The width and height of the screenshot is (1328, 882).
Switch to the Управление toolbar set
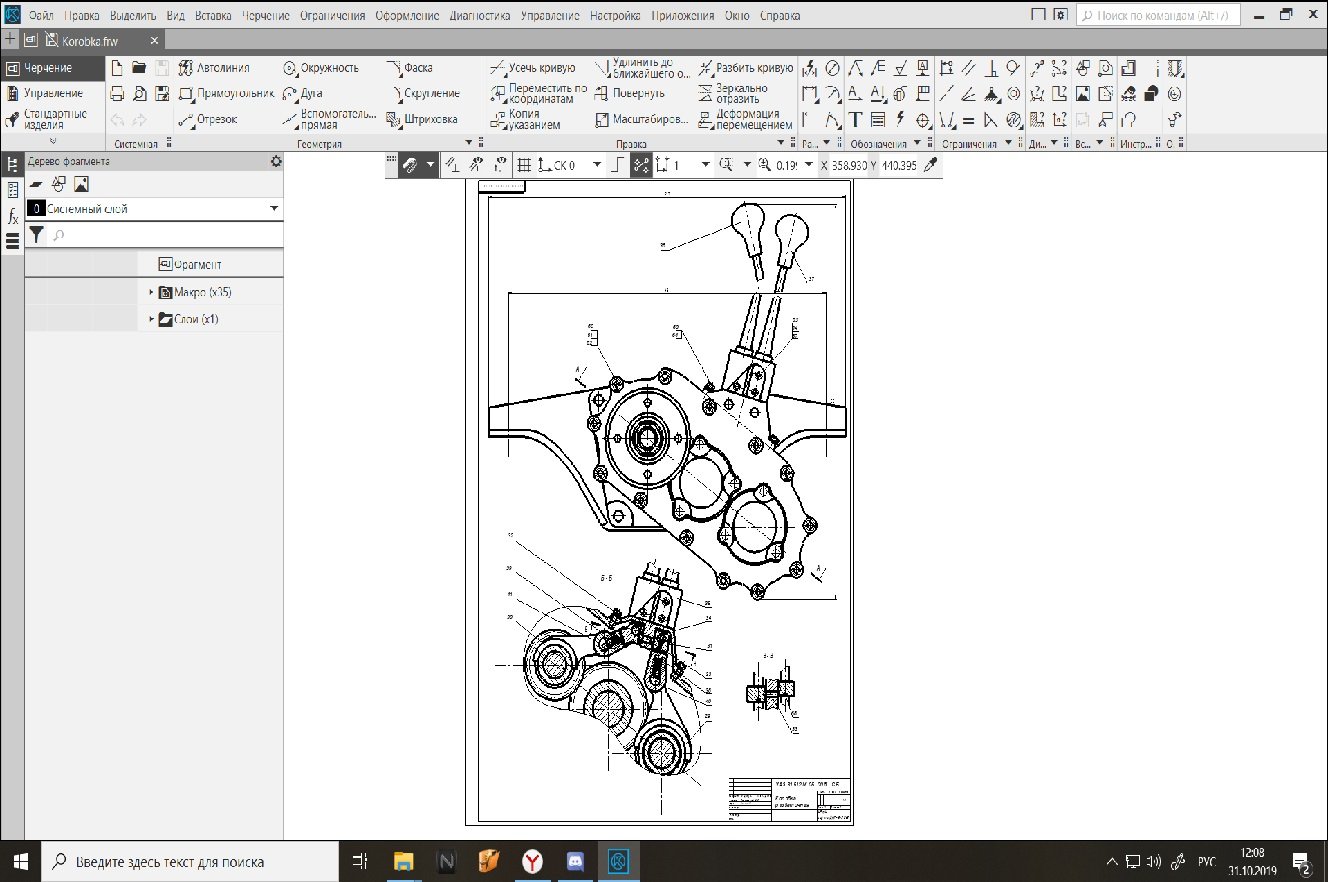52,94
